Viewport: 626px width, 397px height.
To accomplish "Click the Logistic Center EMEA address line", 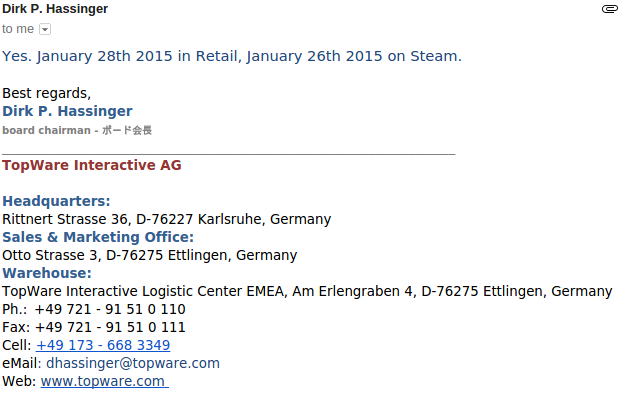I will click(x=307, y=291).
